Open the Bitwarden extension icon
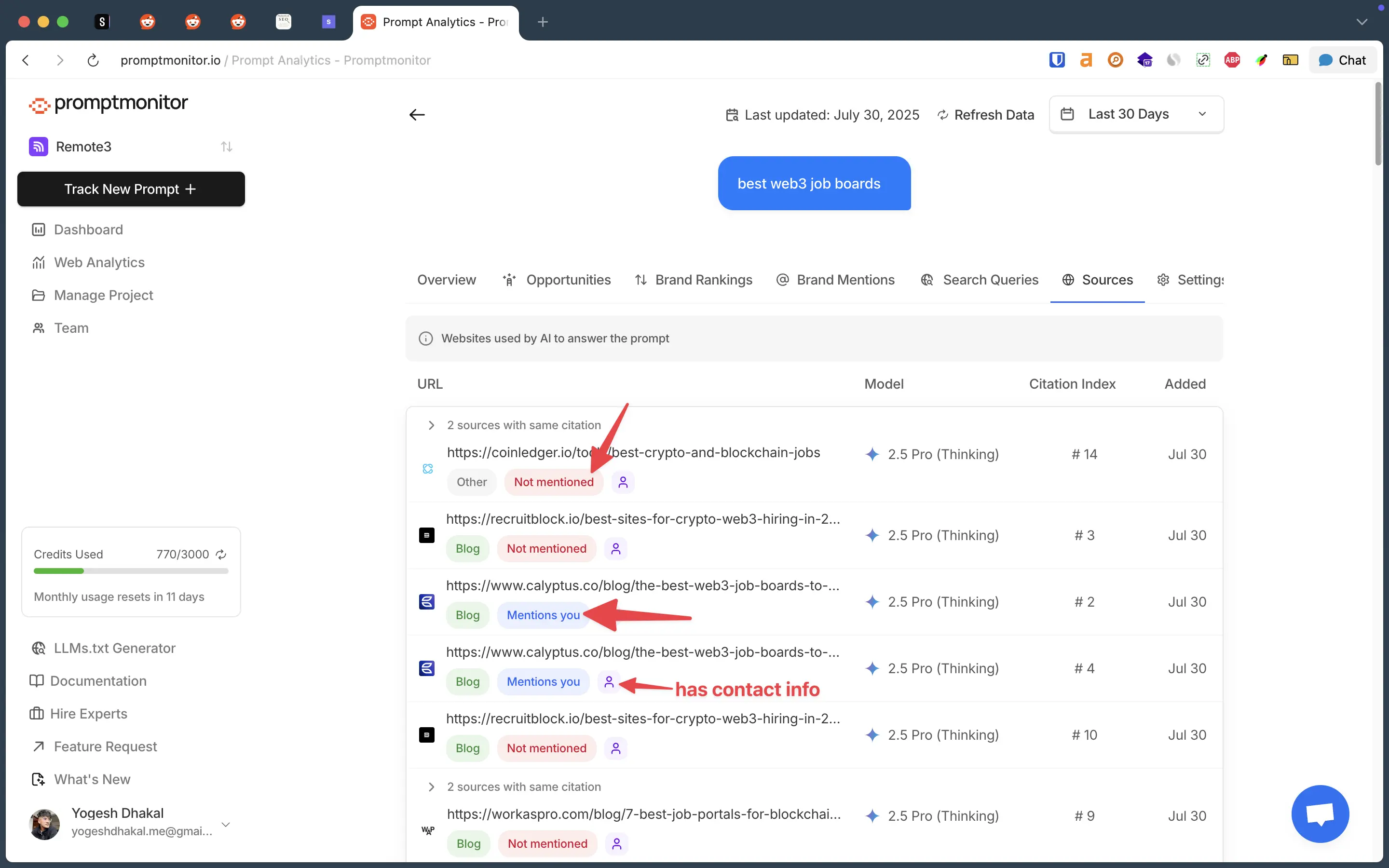 coord(1057,60)
